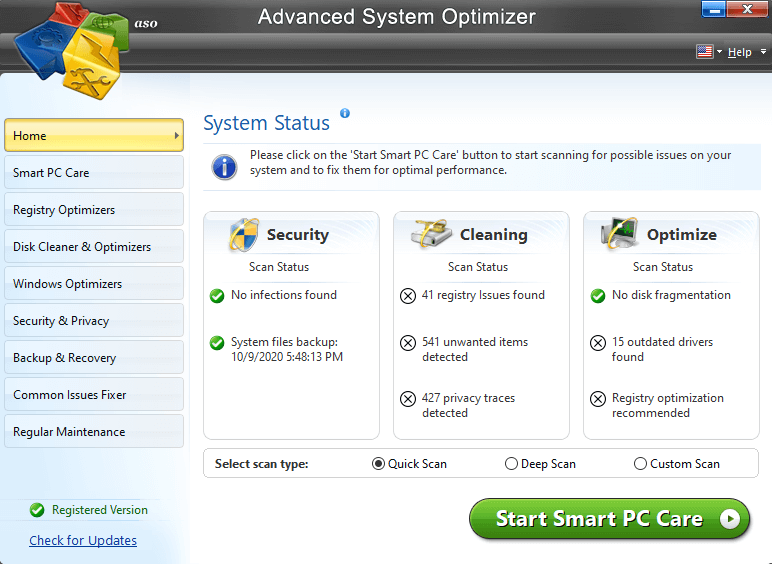Click the '427 privacy traces detected' text
772x564 pixels.
tap(468, 406)
